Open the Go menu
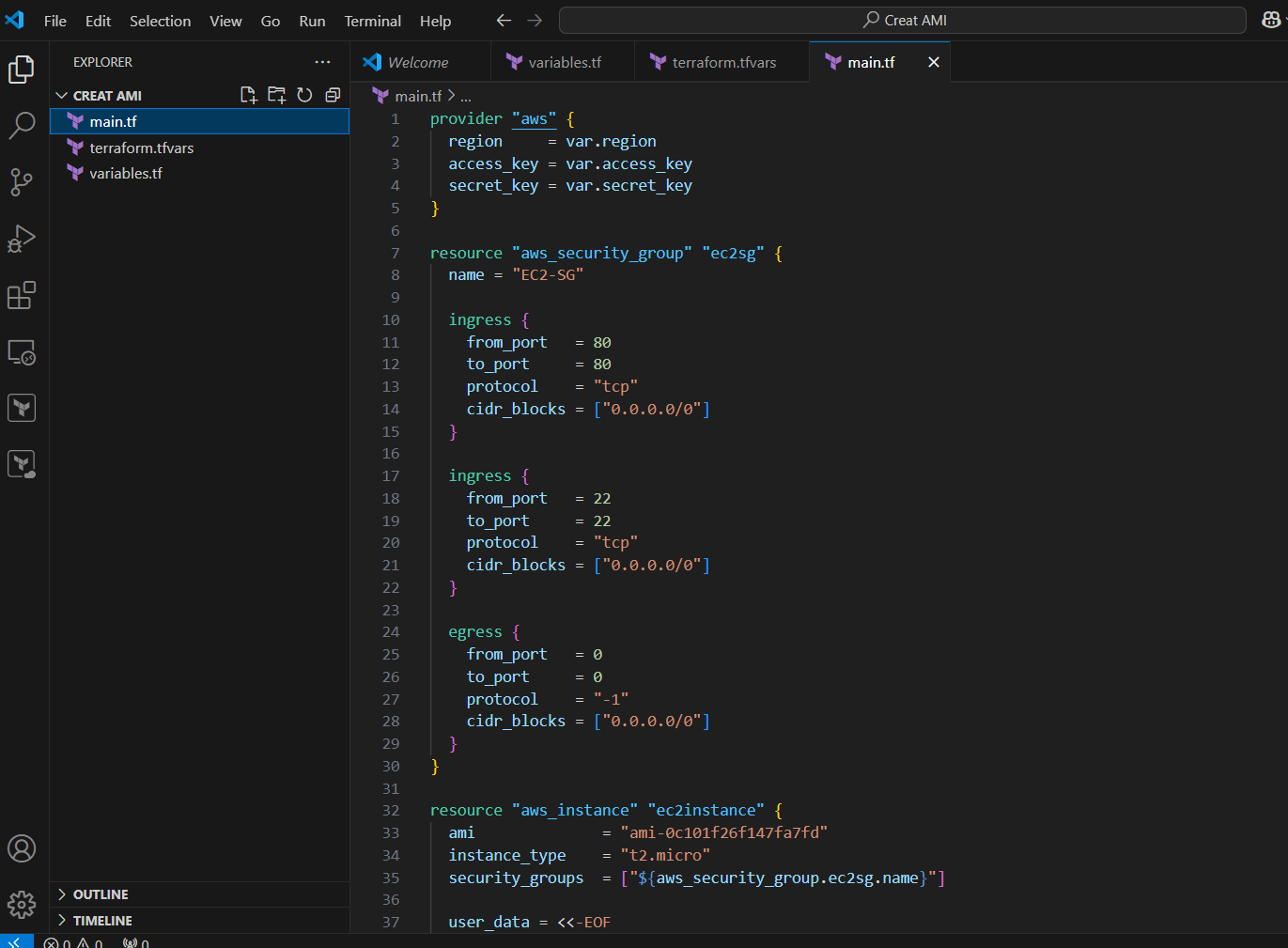 (x=271, y=21)
